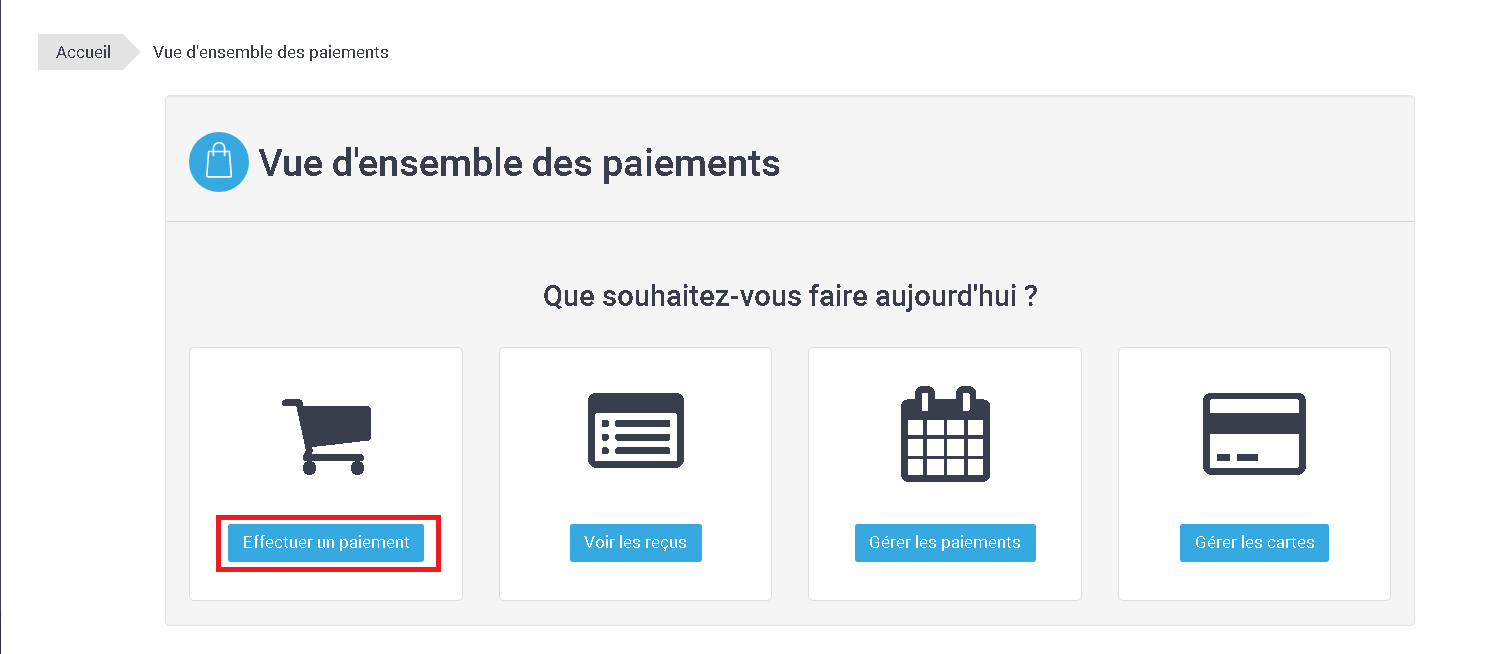Image resolution: width=1507 pixels, height=654 pixels.
Task: Click the receipts list icon
Action: [x=636, y=430]
